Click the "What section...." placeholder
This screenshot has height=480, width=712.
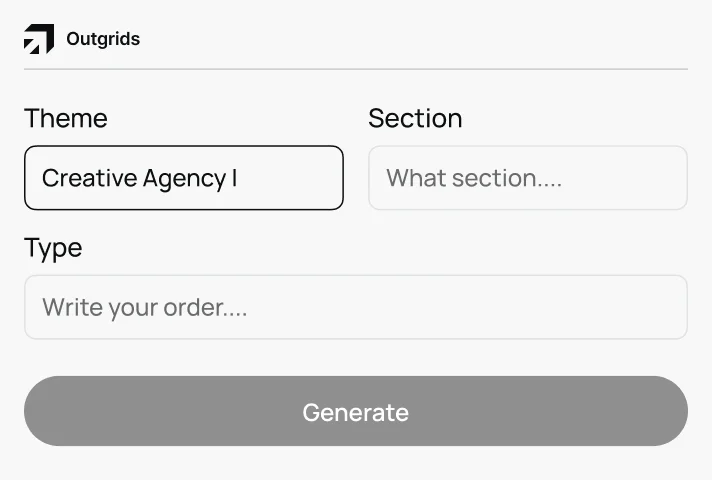click(474, 178)
